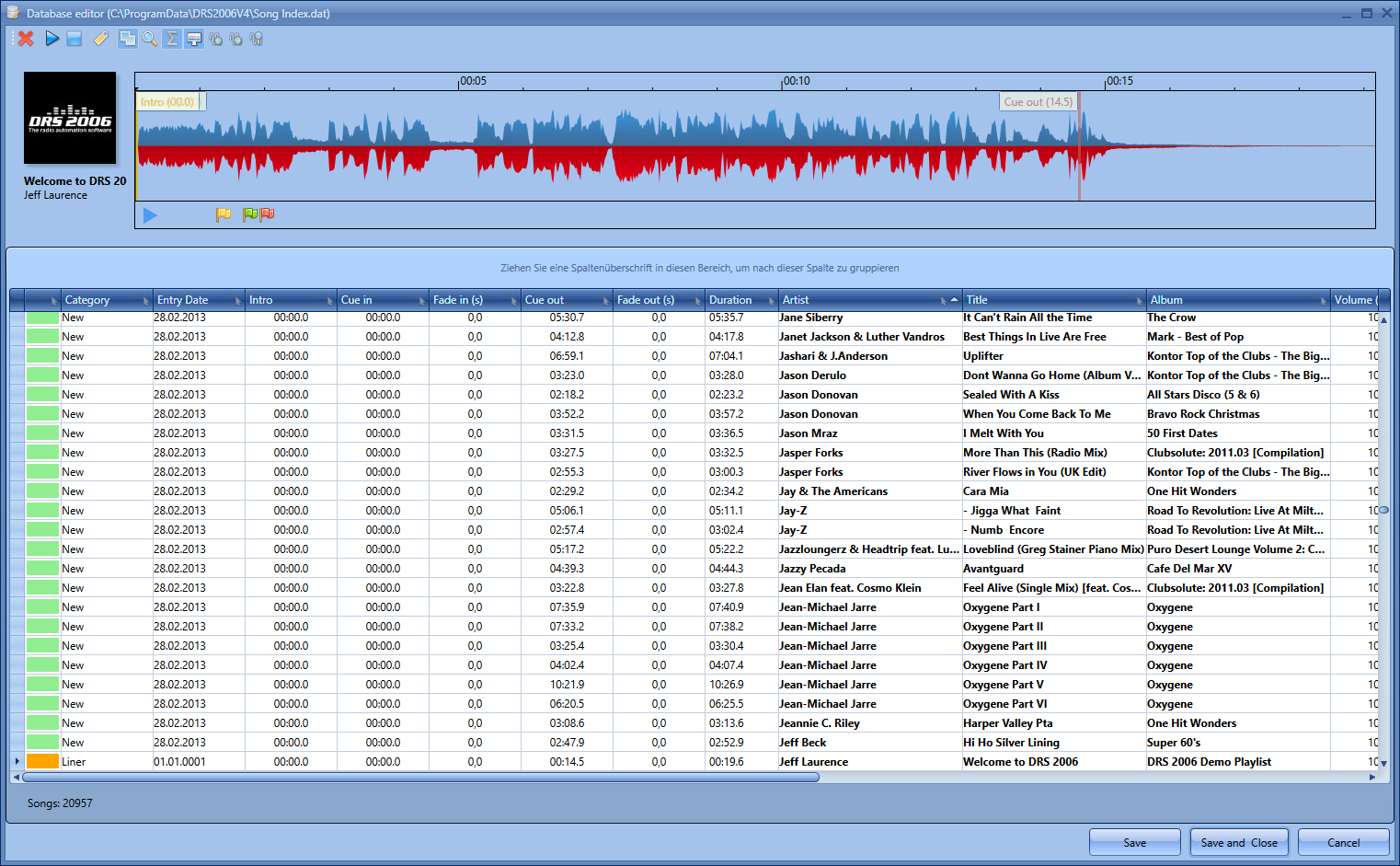Click the blue stop square icon
Screen dimensions: 1400x866
(x=75, y=39)
